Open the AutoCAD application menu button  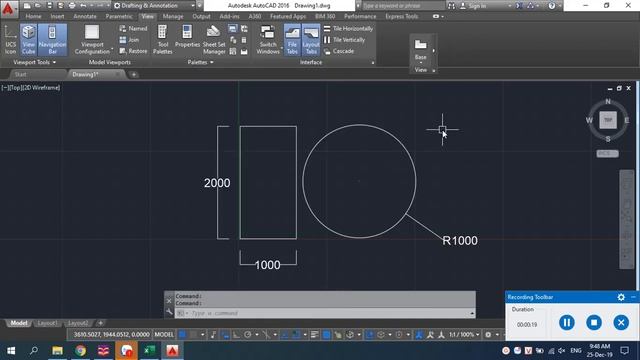coord(8,8)
